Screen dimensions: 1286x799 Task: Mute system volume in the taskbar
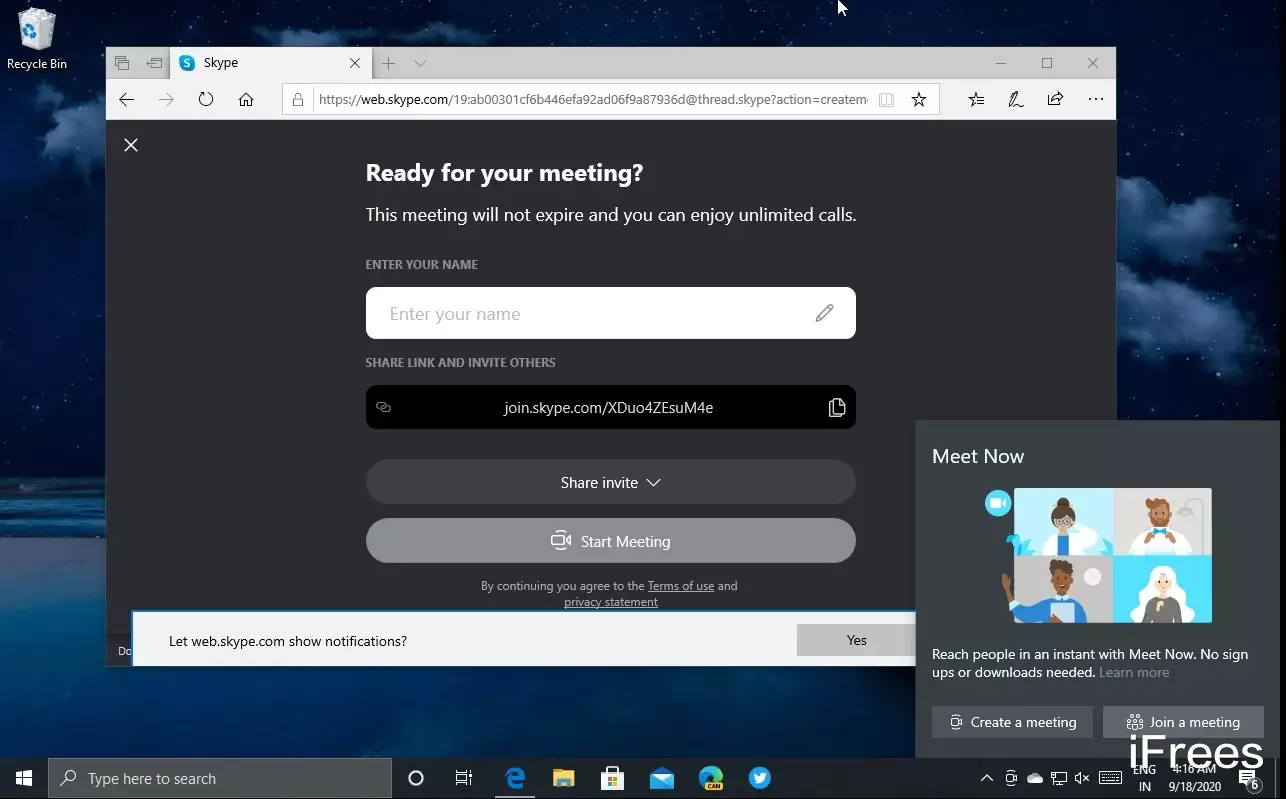(1083, 778)
